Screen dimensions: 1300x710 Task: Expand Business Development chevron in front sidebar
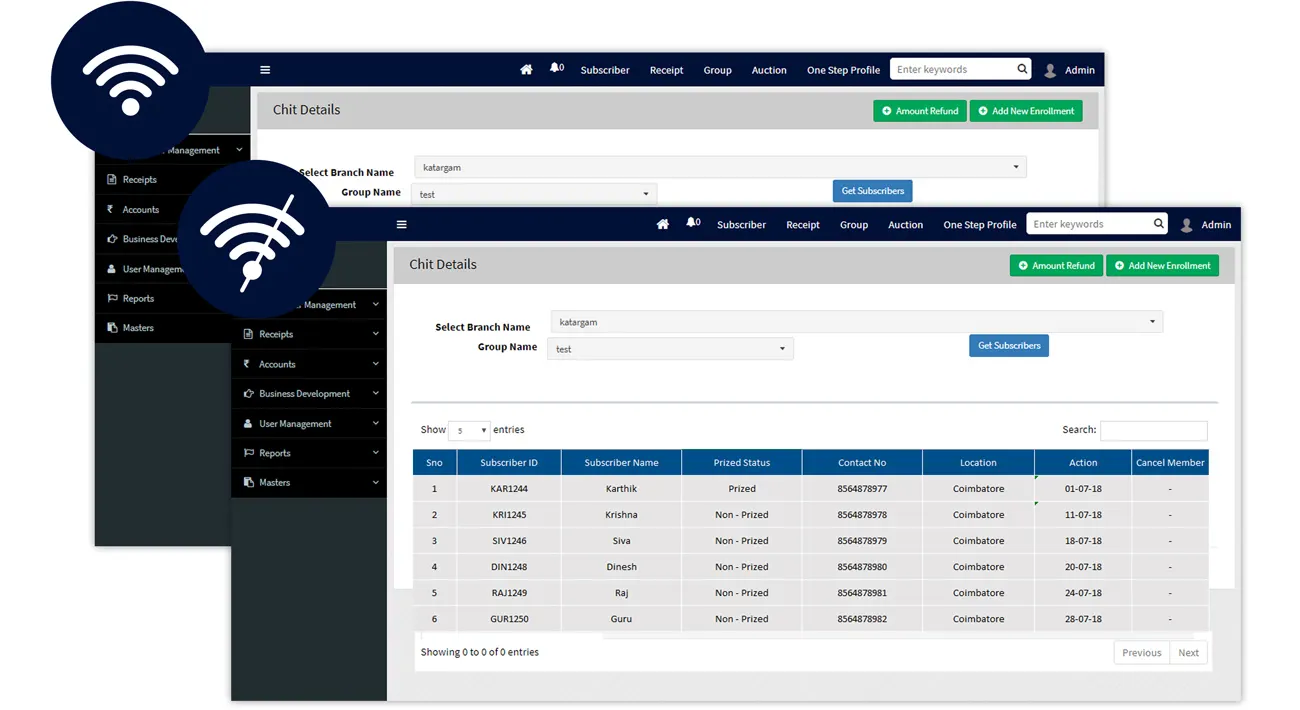click(376, 393)
